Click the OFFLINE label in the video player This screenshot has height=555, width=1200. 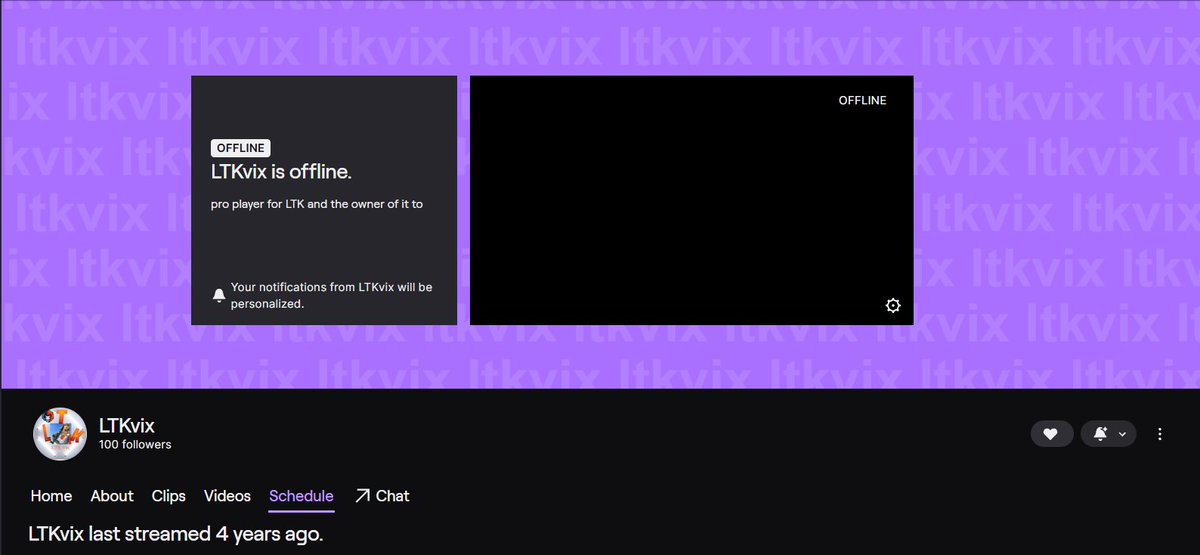[862, 100]
